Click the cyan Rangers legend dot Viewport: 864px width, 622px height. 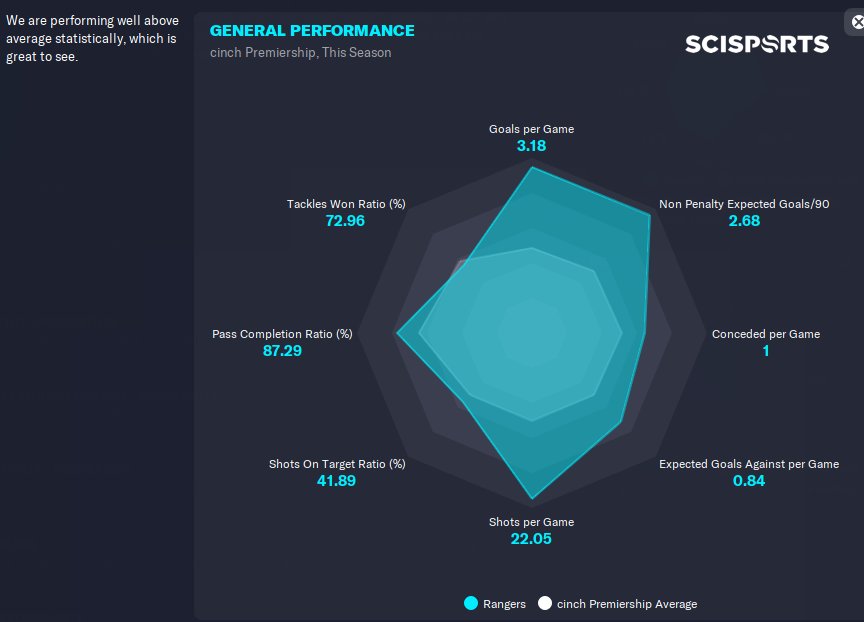[471, 603]
